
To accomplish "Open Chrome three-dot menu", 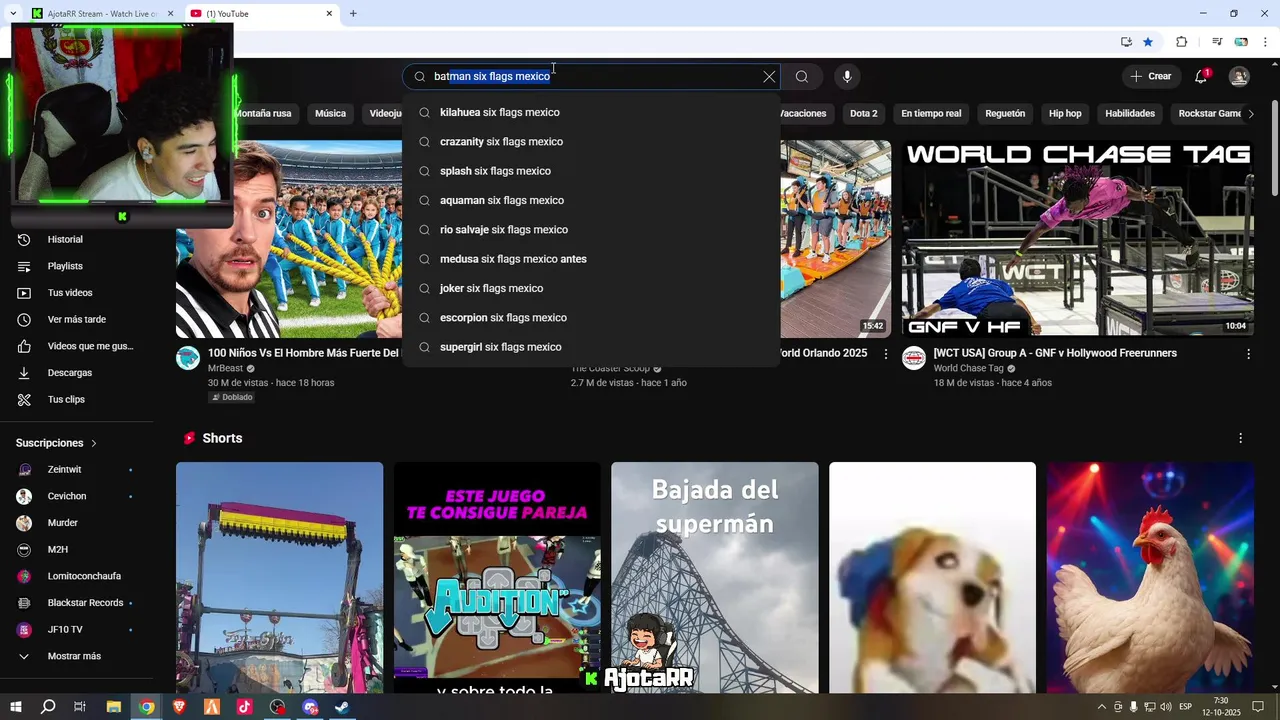I will pos(1266,42).
